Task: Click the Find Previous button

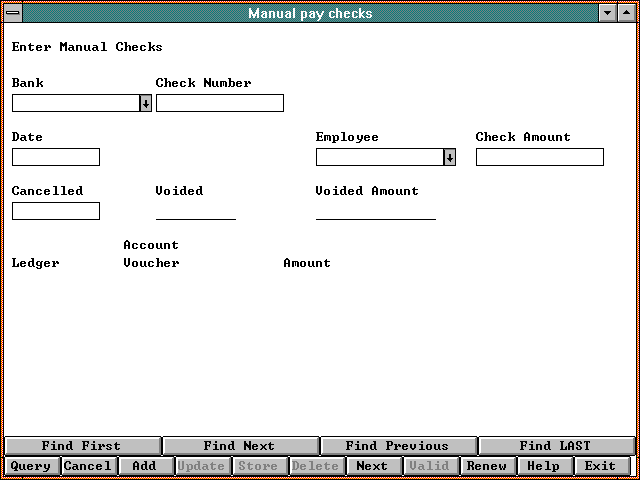Action: pos(397,446)
